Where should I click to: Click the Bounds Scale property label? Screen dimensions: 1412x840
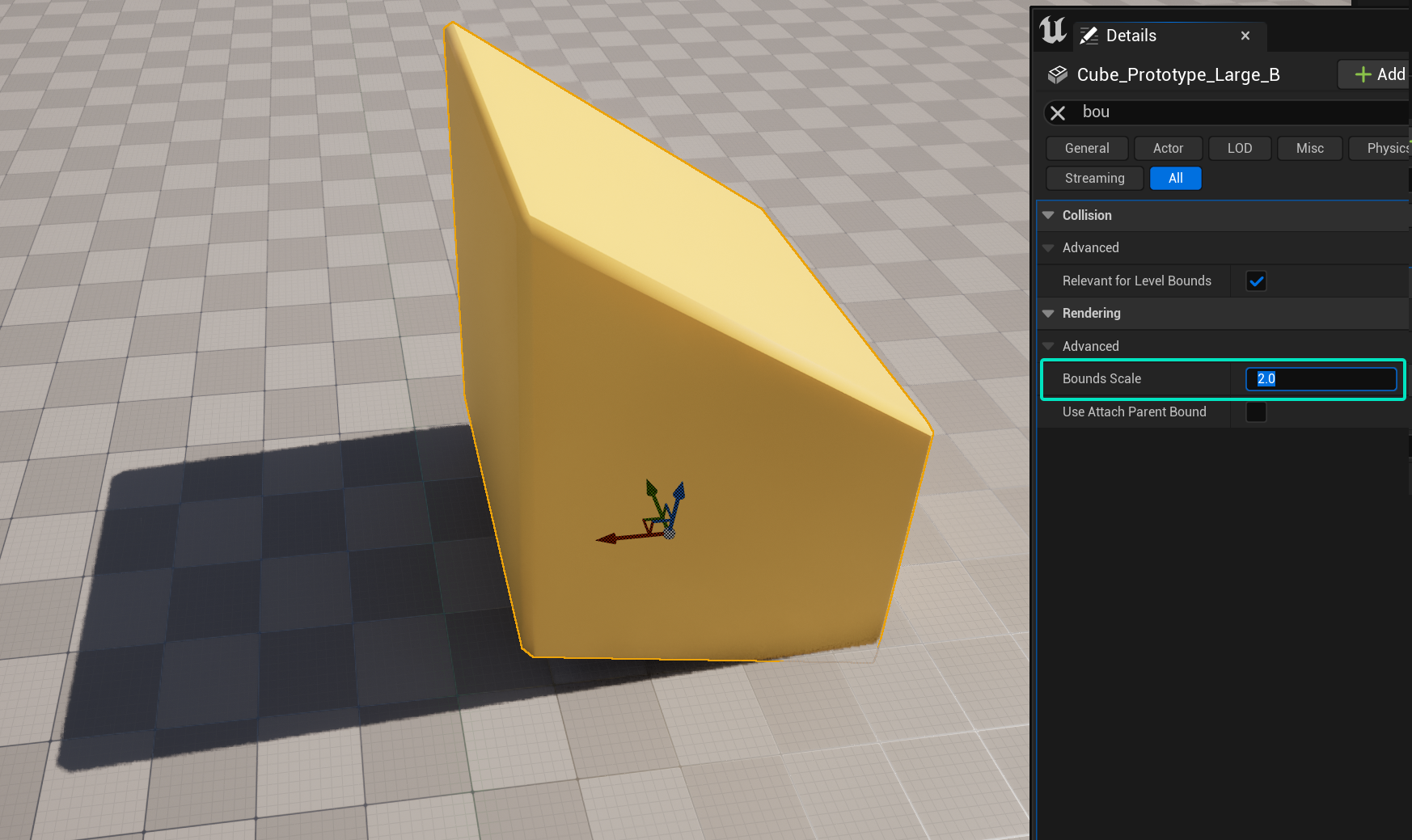(x=1101, y=378)
